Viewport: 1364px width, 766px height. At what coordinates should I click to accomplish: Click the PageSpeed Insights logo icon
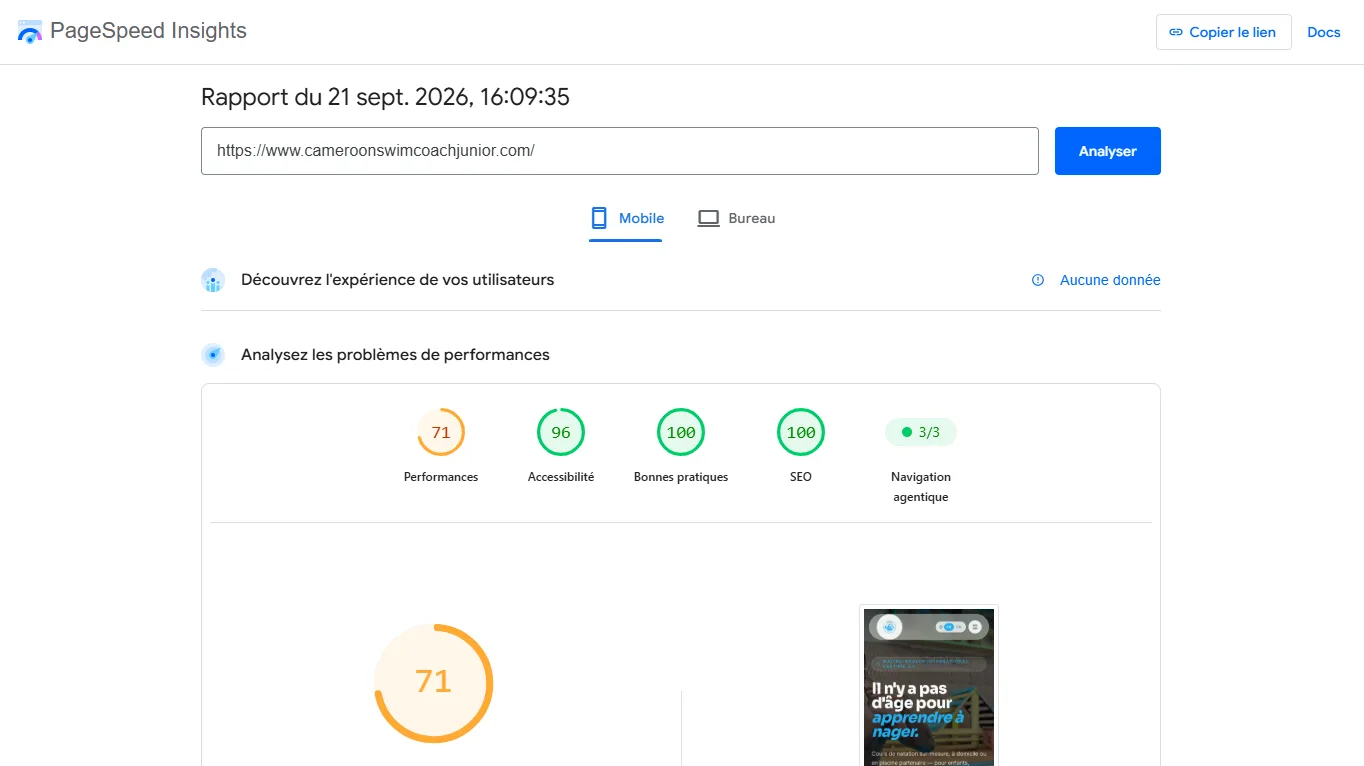30,32
